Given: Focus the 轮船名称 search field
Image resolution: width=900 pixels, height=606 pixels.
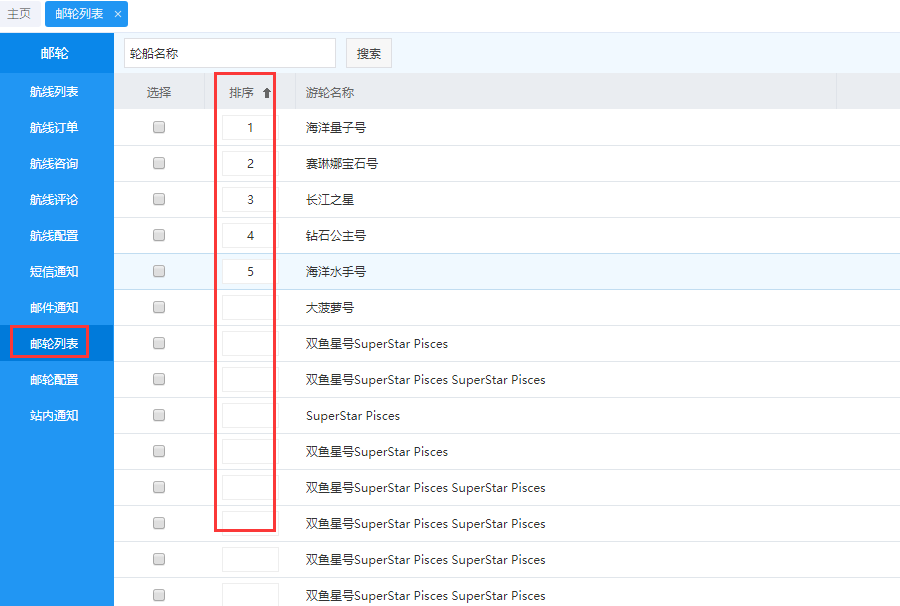Looking at the screenshot, I should click(229, 54).
